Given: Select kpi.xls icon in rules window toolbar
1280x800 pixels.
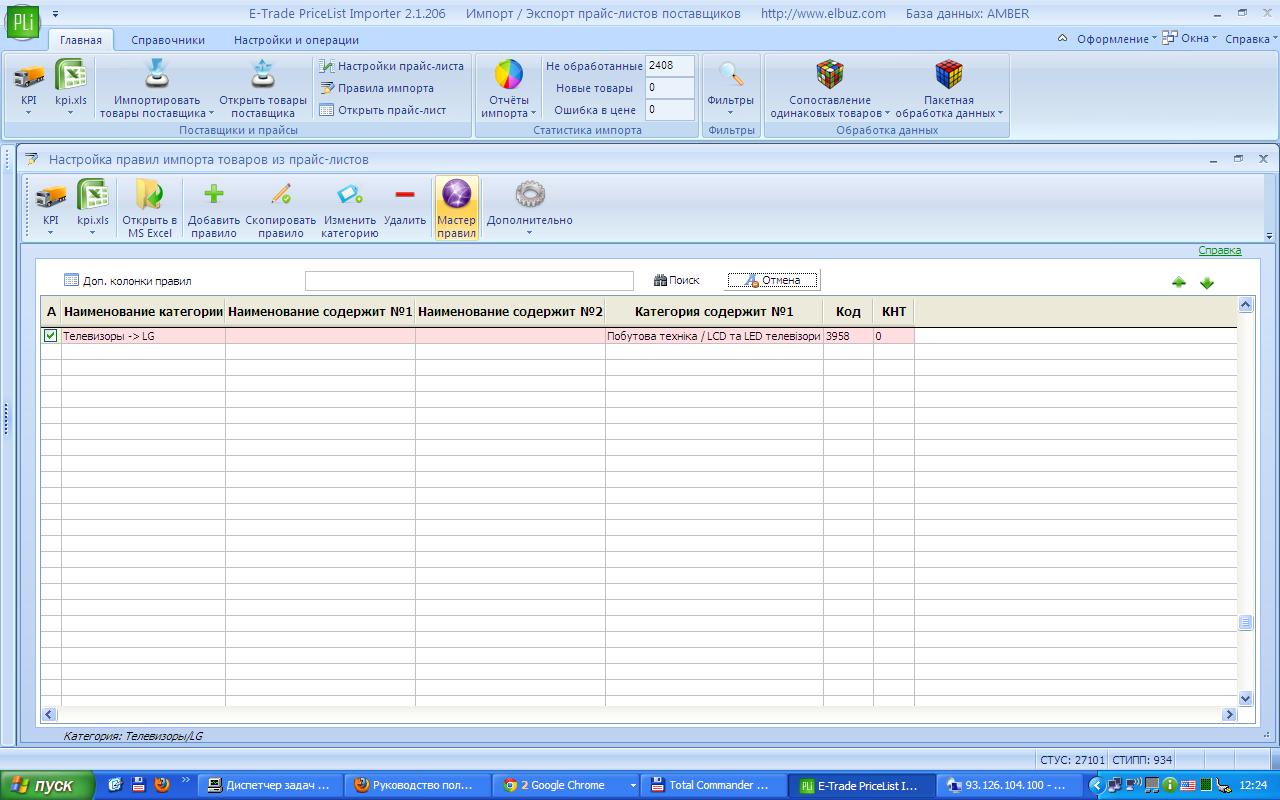Looking at the screenshot, I should click(x=93, y=208).
